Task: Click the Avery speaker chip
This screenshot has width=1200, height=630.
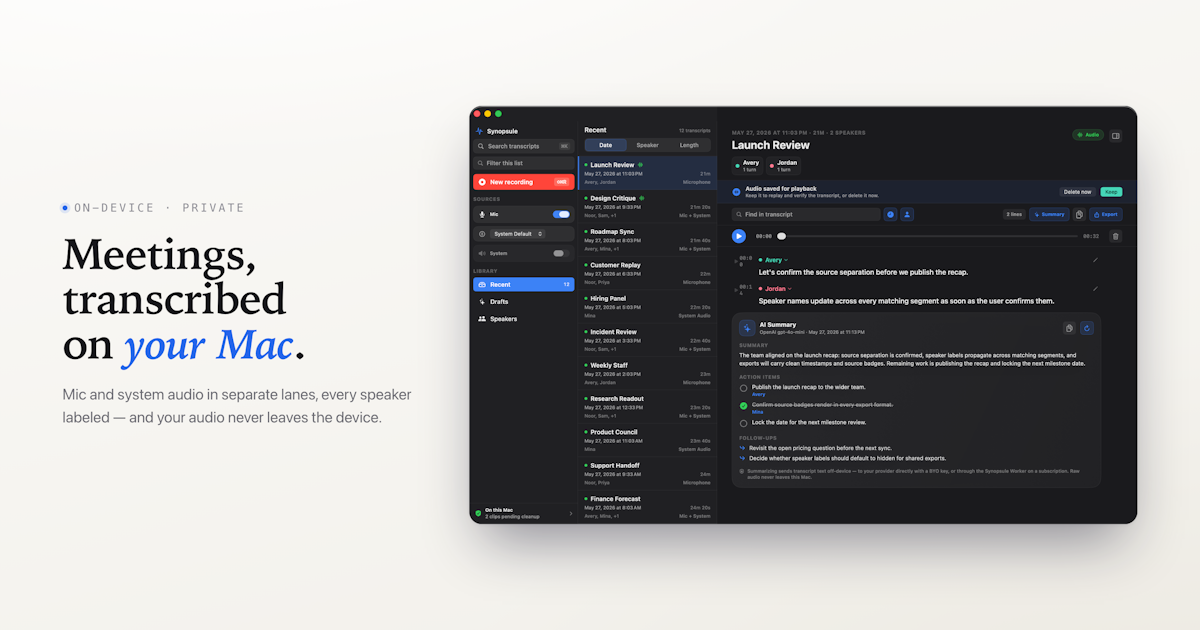Action: pyautogui.click(x=747, y=166)
